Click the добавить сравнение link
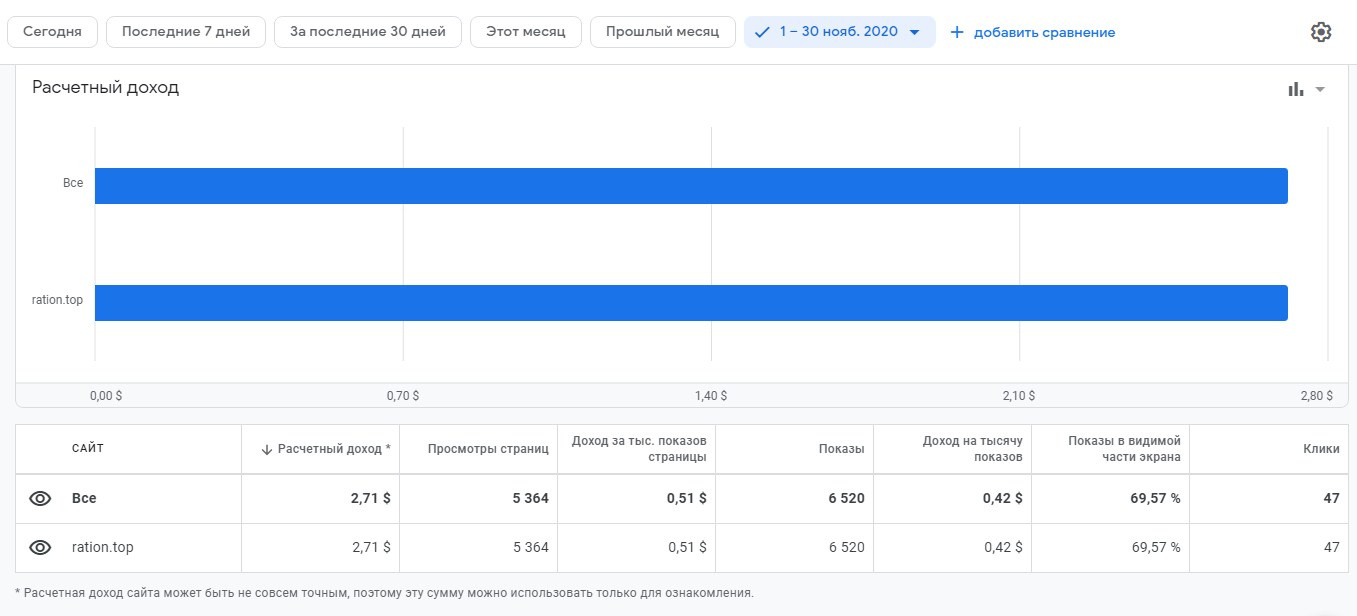This screenshot has width=1357, height=616. 1044,32
